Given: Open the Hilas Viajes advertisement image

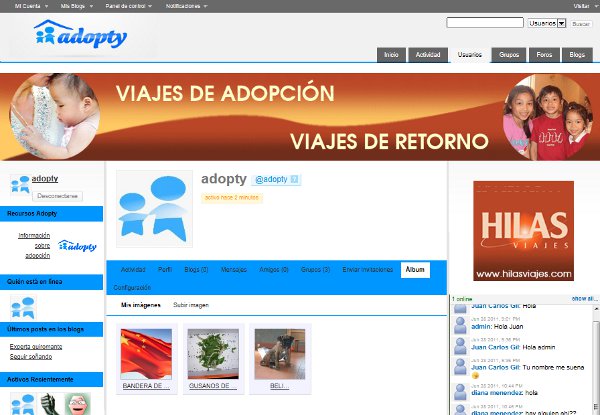Looking at the screenshot, I should pyautogui.click(x=523, y=231).
